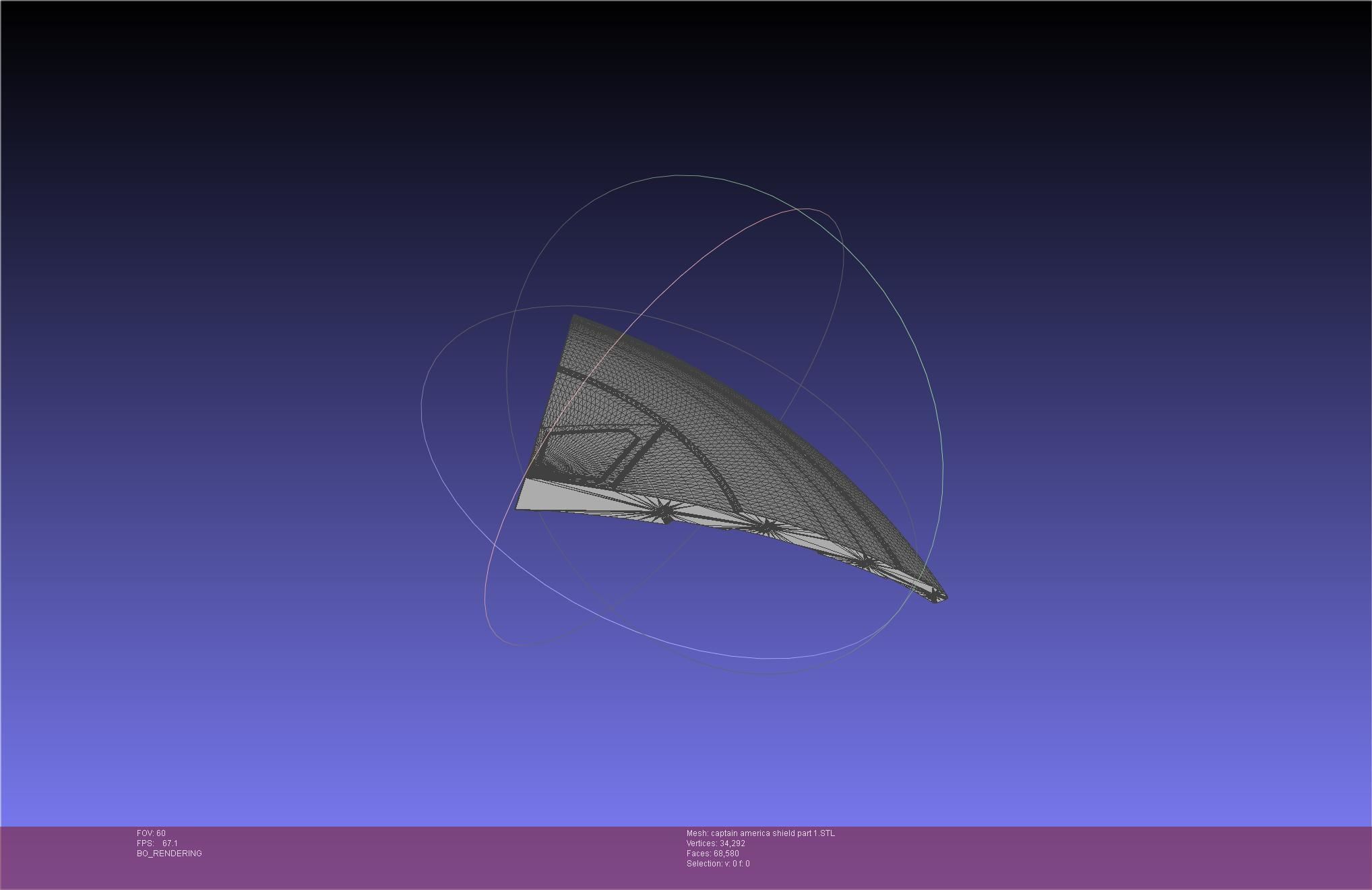Click the BO_RENDERING status text
This screenshot has width=1372, height=890.
(x=169, y=854)
